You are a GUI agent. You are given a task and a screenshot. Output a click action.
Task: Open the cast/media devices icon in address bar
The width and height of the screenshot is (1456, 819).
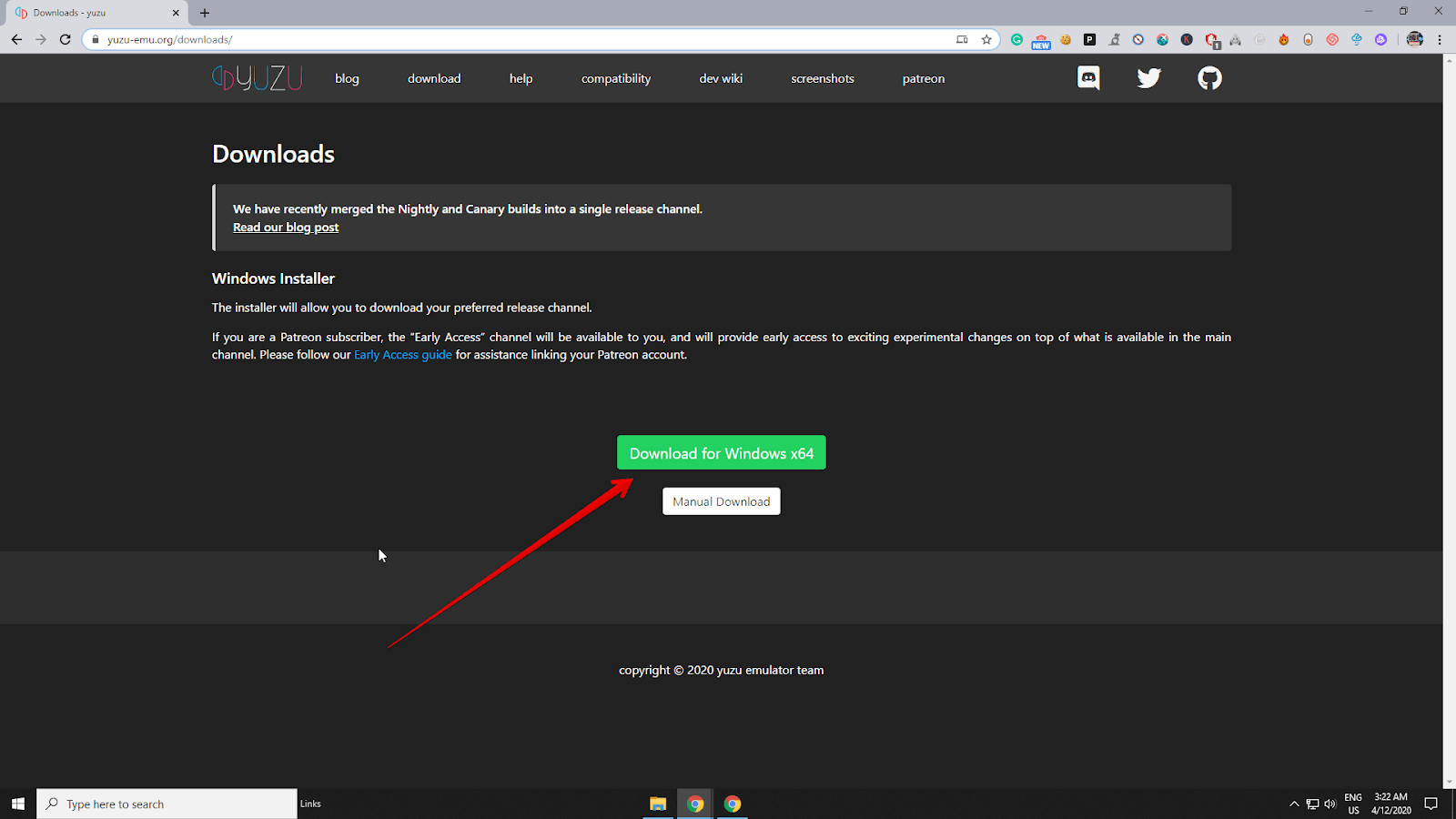point(962,39)
